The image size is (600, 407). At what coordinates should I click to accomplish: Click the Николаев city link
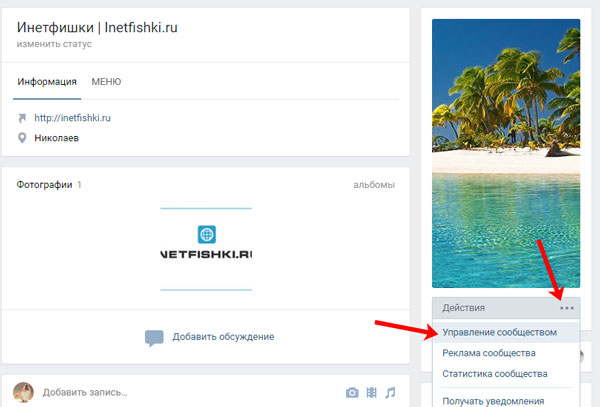pos(57,138)
